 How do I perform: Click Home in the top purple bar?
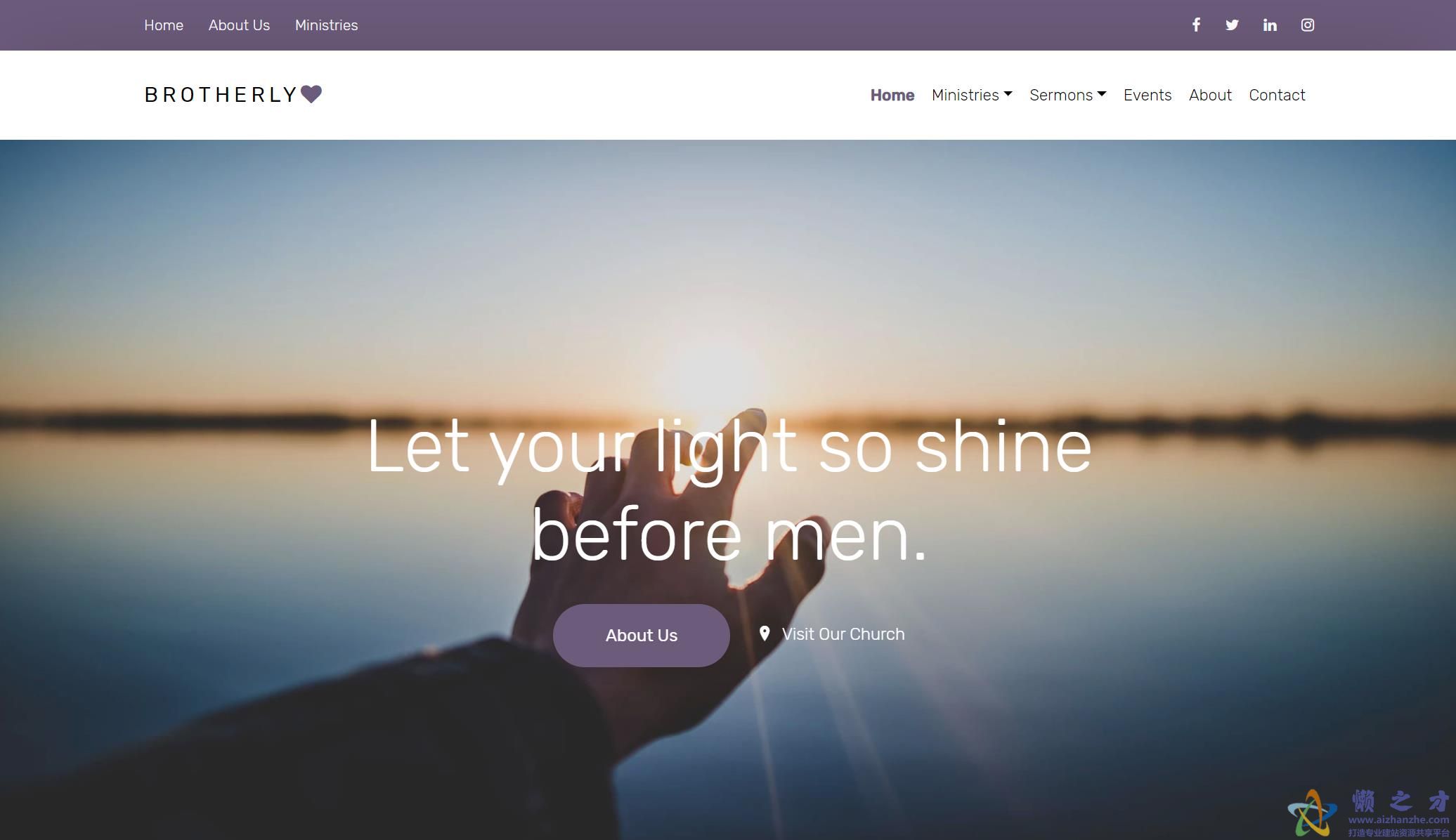[x=164, y=25]
